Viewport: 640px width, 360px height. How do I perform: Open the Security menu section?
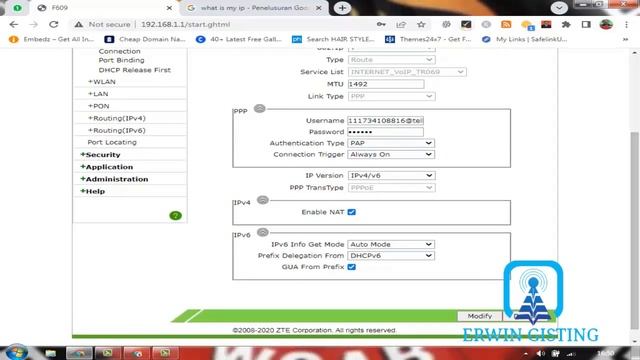(100, 155)
